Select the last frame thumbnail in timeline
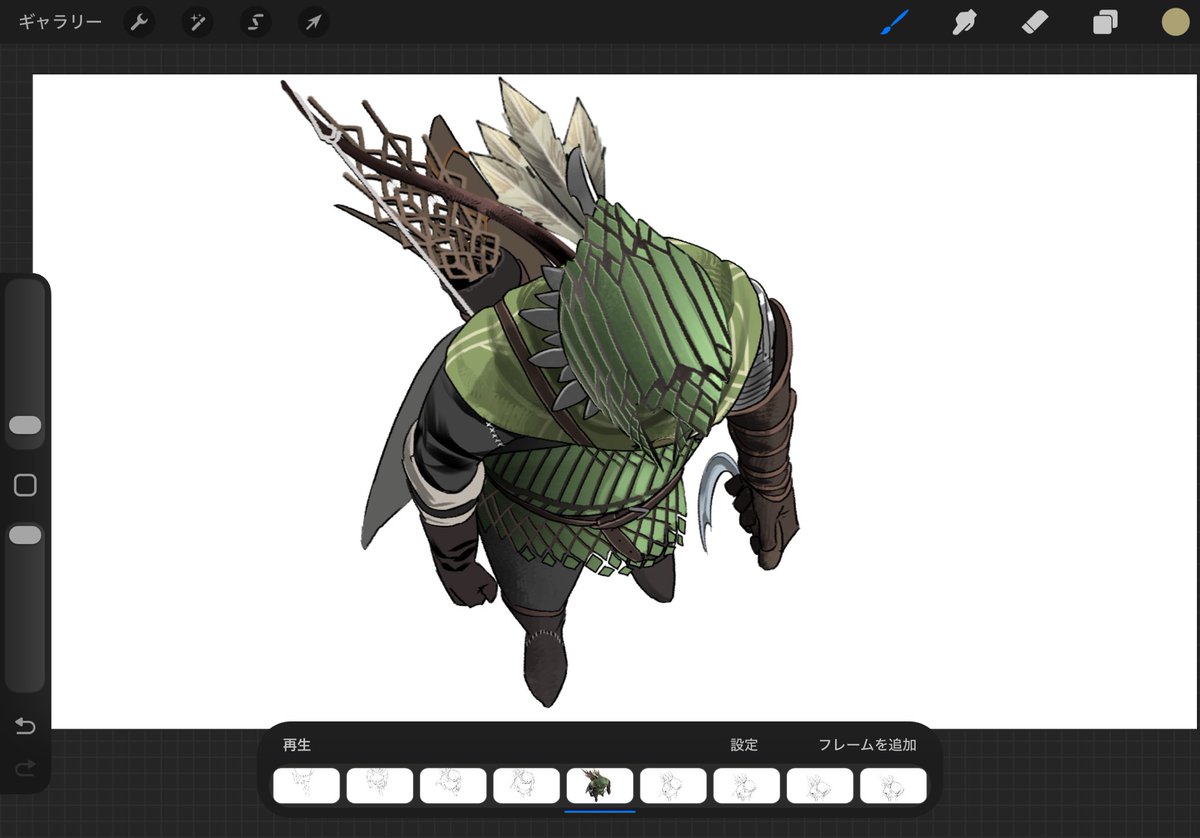The height and width of the screenshot is (838, 1200). tap(893, 786)
